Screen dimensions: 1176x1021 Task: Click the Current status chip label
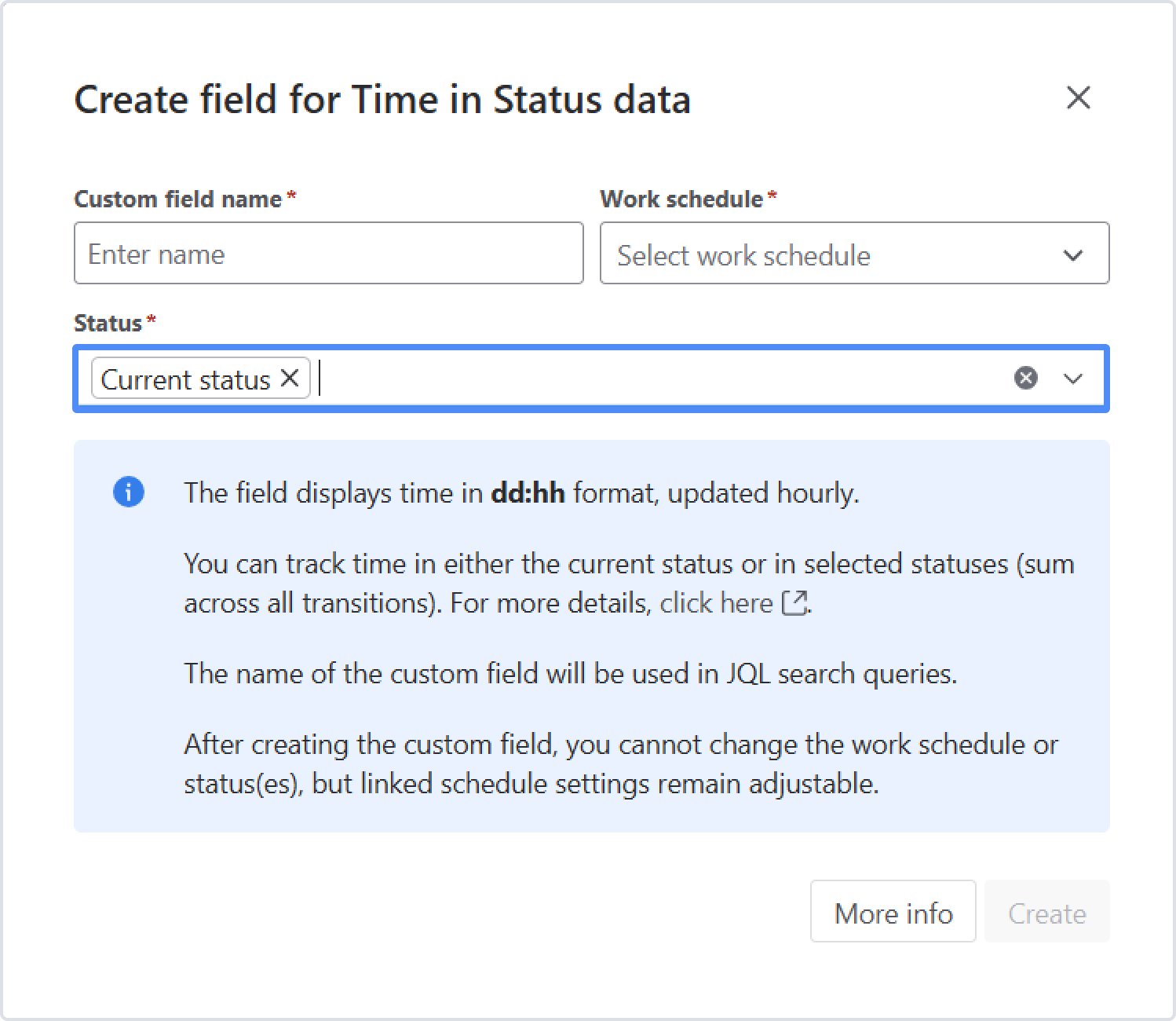(x=186, y=379)
